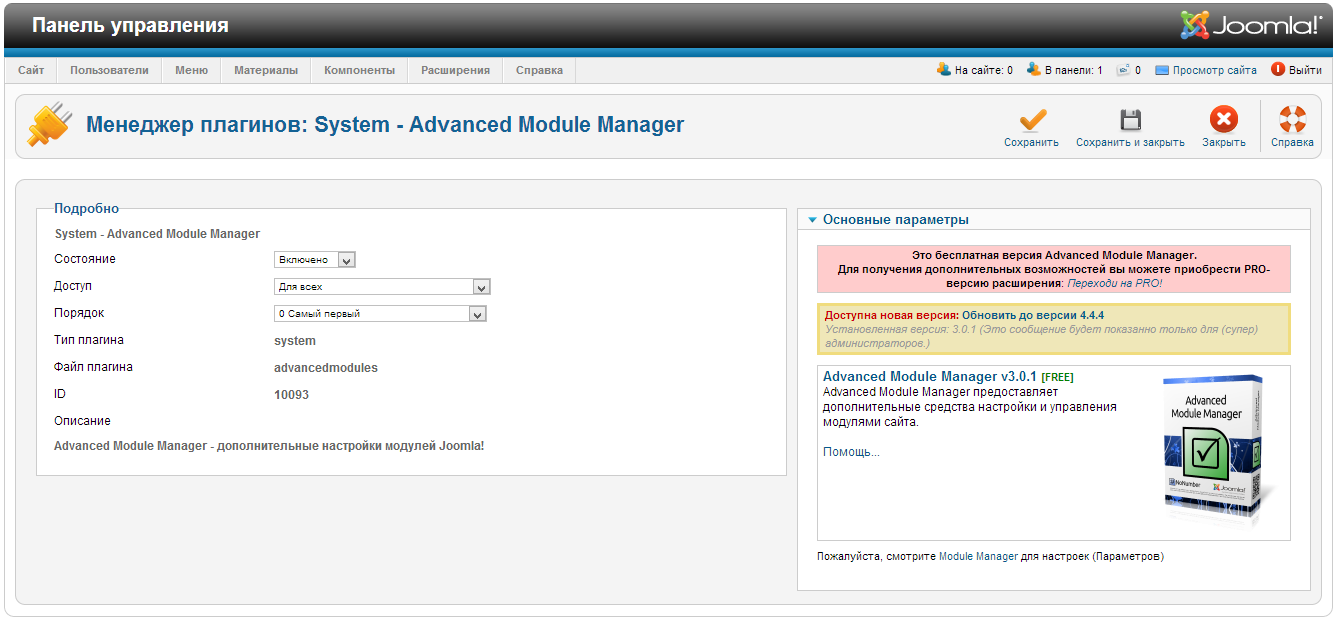The image size is (1341, 621).
Task: Click the plugin type value system
Action: [x=295, y=341]
